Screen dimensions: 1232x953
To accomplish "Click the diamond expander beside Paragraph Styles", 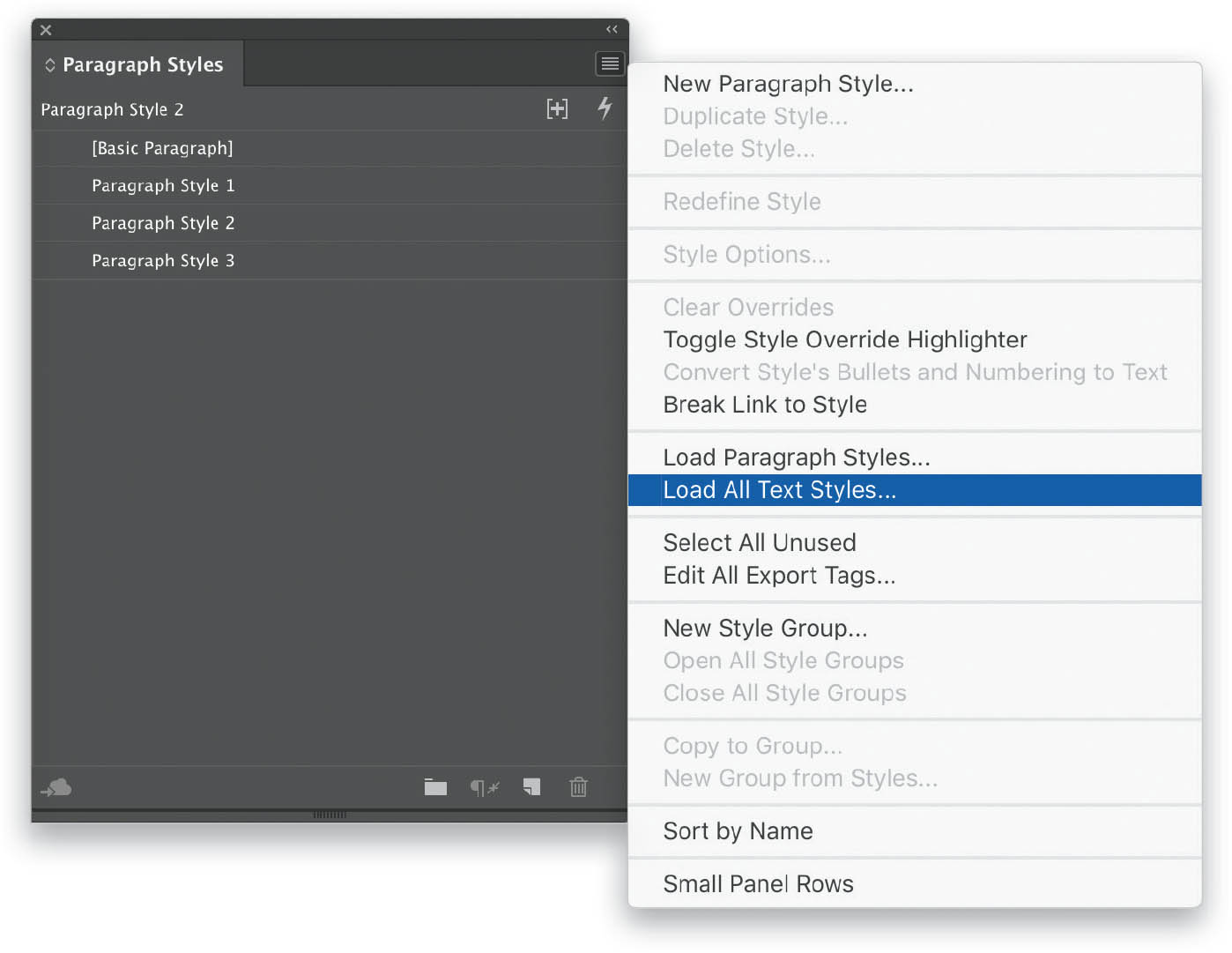I will (50, 63).
